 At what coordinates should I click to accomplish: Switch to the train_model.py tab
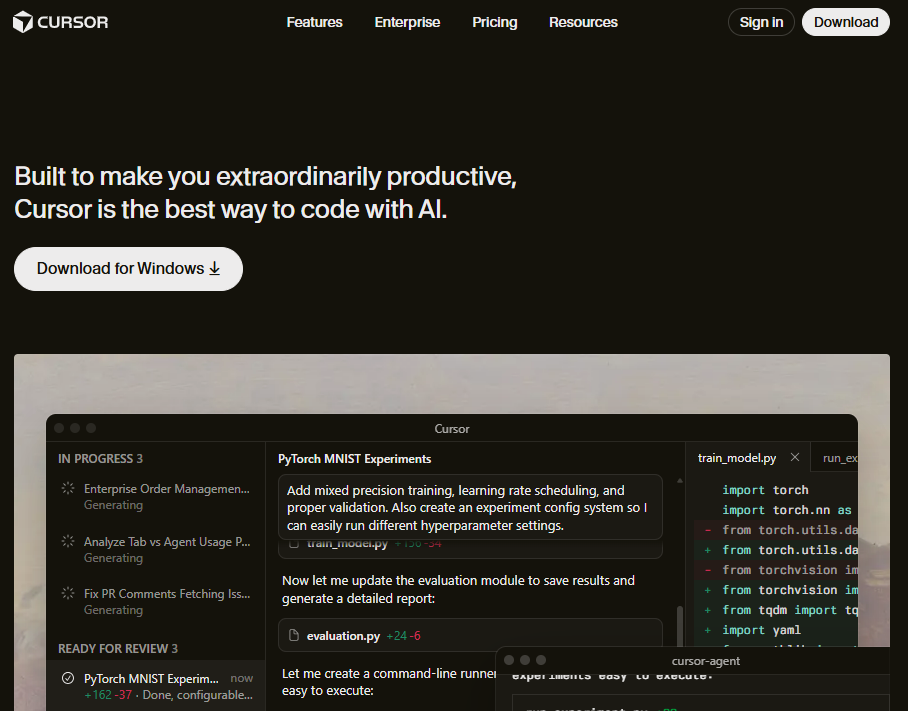737,458
